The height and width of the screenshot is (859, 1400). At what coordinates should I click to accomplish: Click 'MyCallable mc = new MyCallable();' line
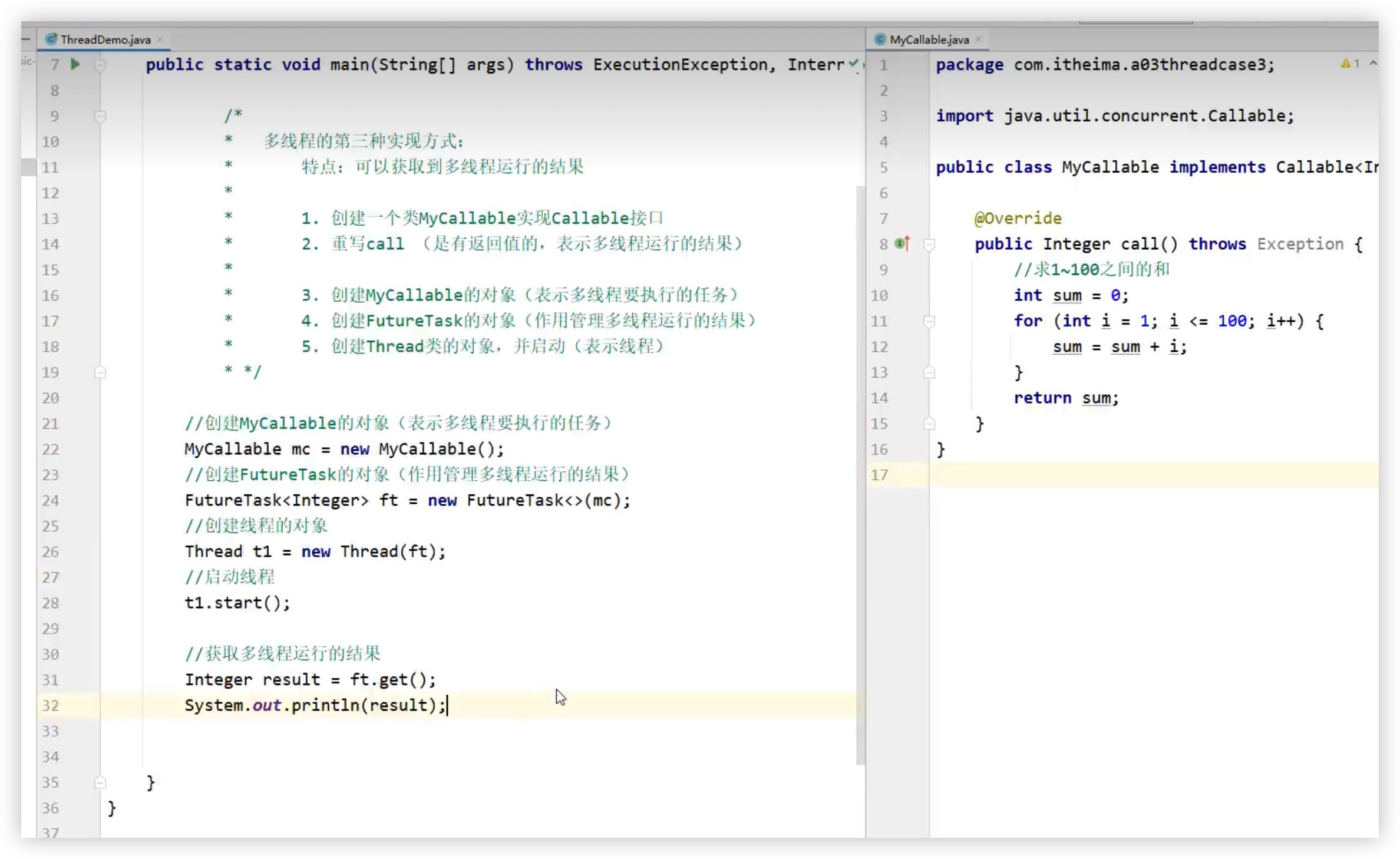344,449
